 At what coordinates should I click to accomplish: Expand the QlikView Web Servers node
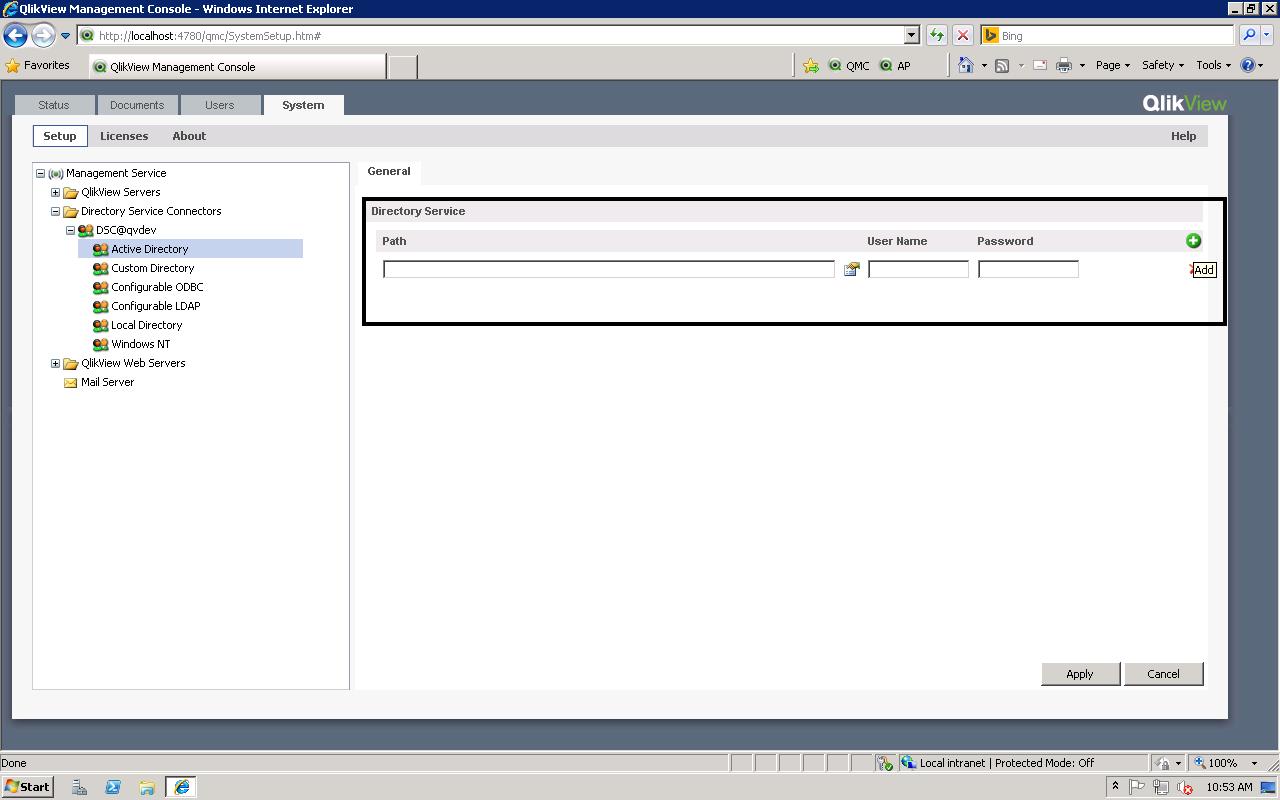pyautogui.click(x=56, y=364)
